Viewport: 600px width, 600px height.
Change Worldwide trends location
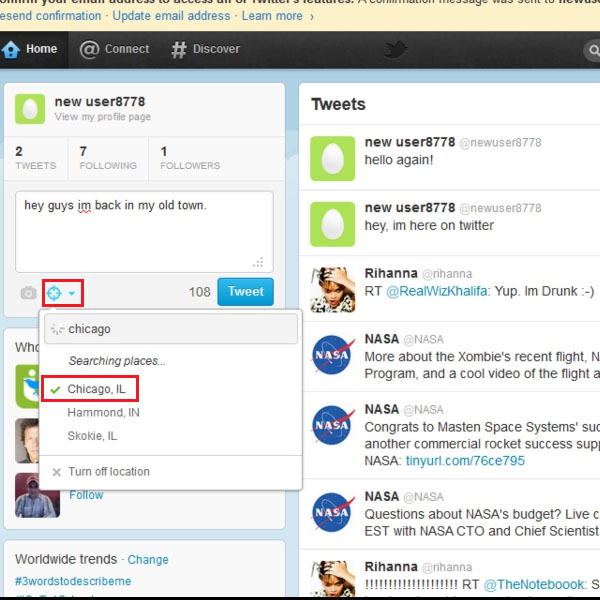[x=148, y=559]
